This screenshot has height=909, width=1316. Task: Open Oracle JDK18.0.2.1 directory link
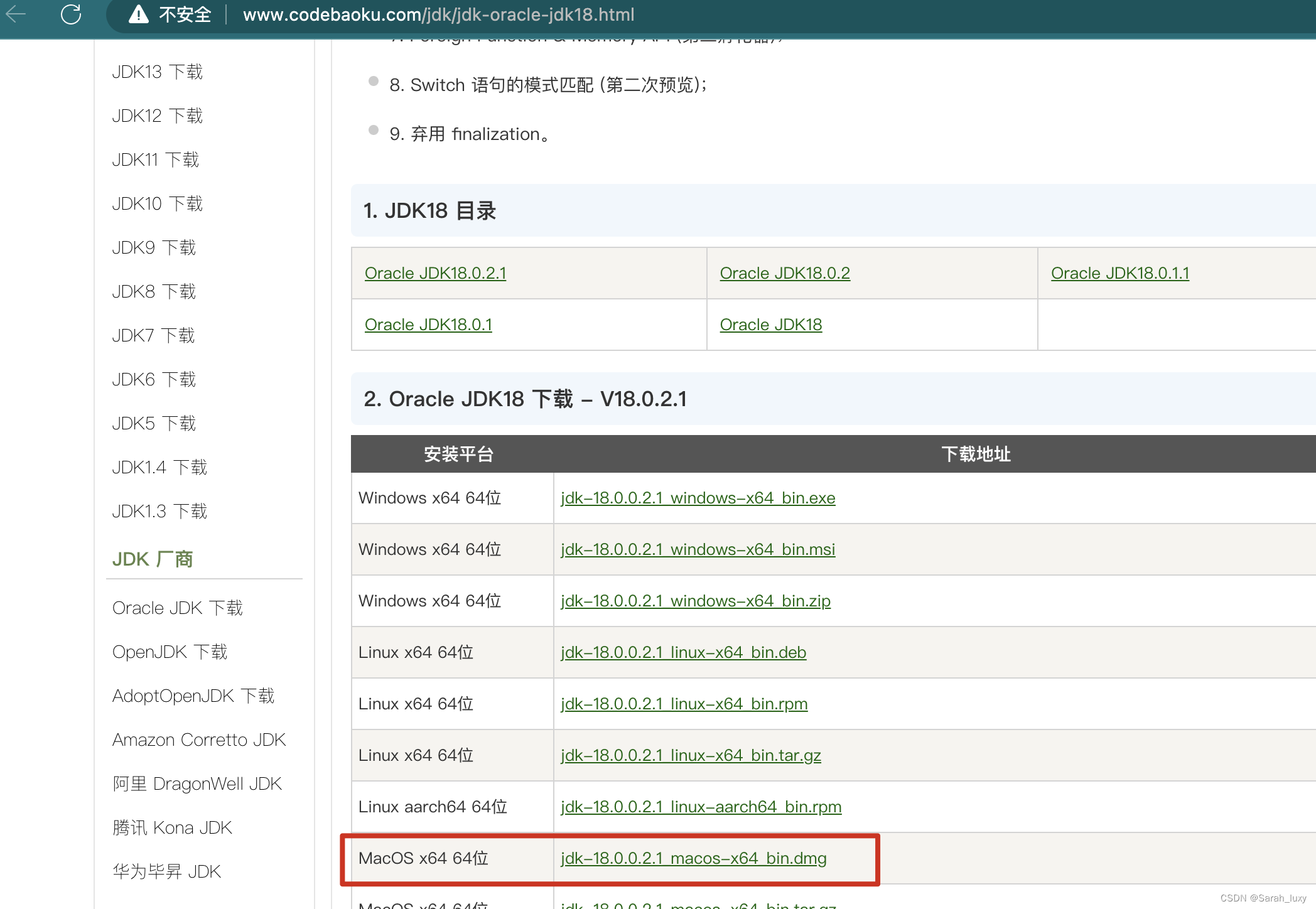point(436,273)
